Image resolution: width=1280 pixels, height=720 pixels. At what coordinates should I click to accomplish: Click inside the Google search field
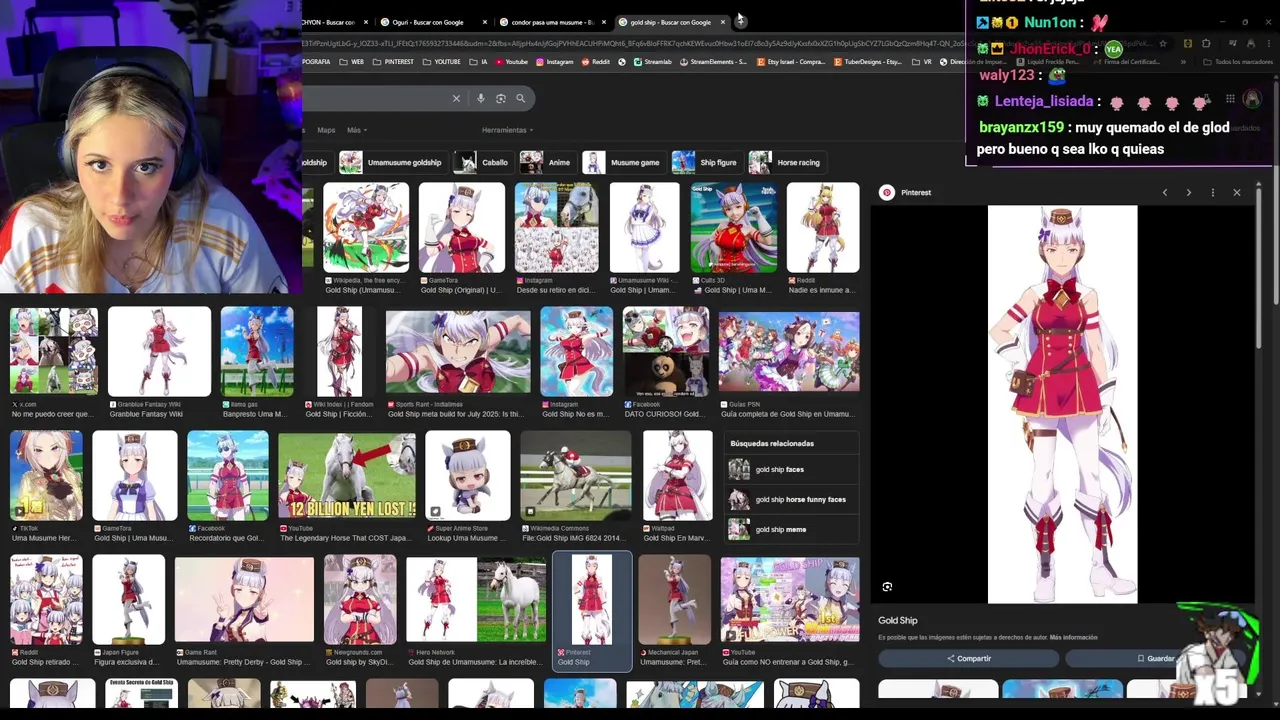pyautogui.click(x=375, y=98)
